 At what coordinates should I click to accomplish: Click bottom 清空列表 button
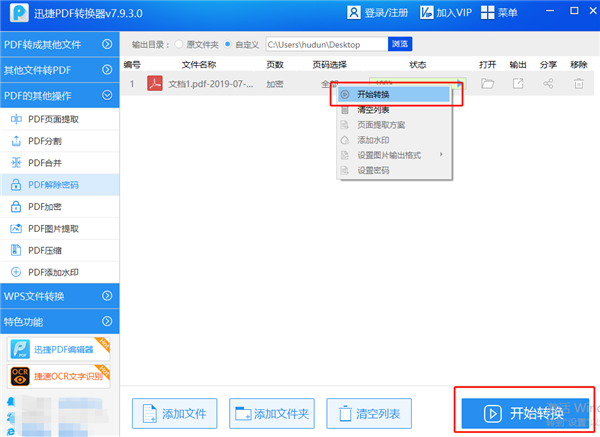click(x=369, y=413)
